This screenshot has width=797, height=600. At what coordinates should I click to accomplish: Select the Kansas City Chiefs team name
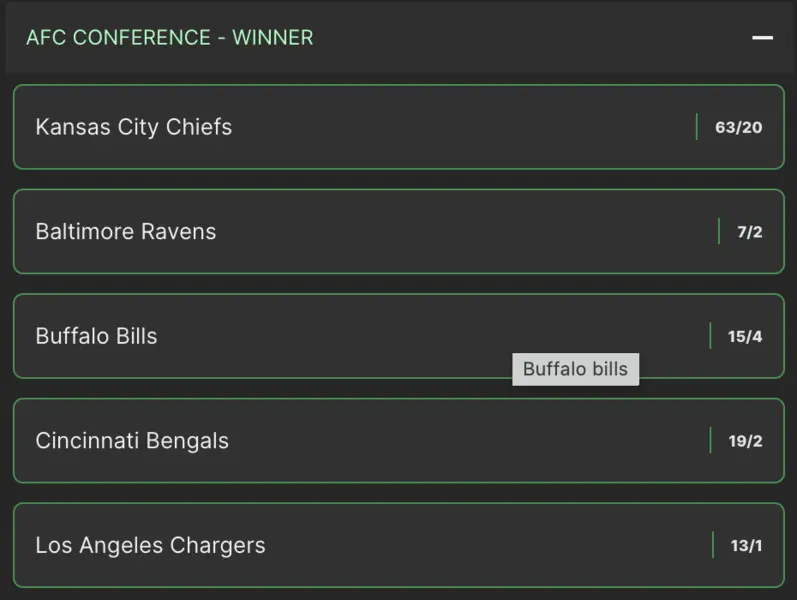point(133,127)
